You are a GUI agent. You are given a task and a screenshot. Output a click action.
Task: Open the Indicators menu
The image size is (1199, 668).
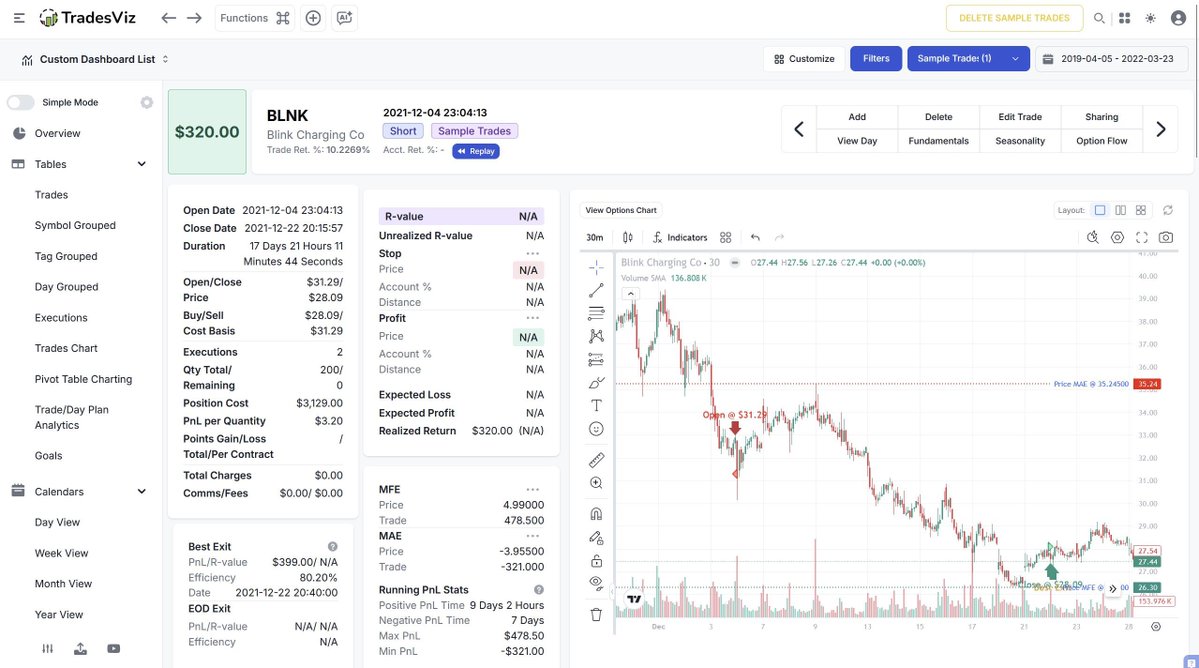(x=680, y=238)
